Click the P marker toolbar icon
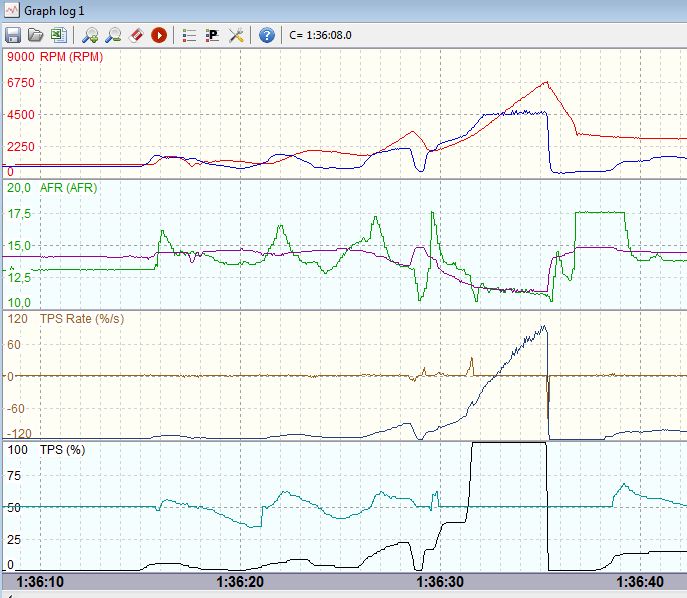687x598 pixels. pos(212,35)
